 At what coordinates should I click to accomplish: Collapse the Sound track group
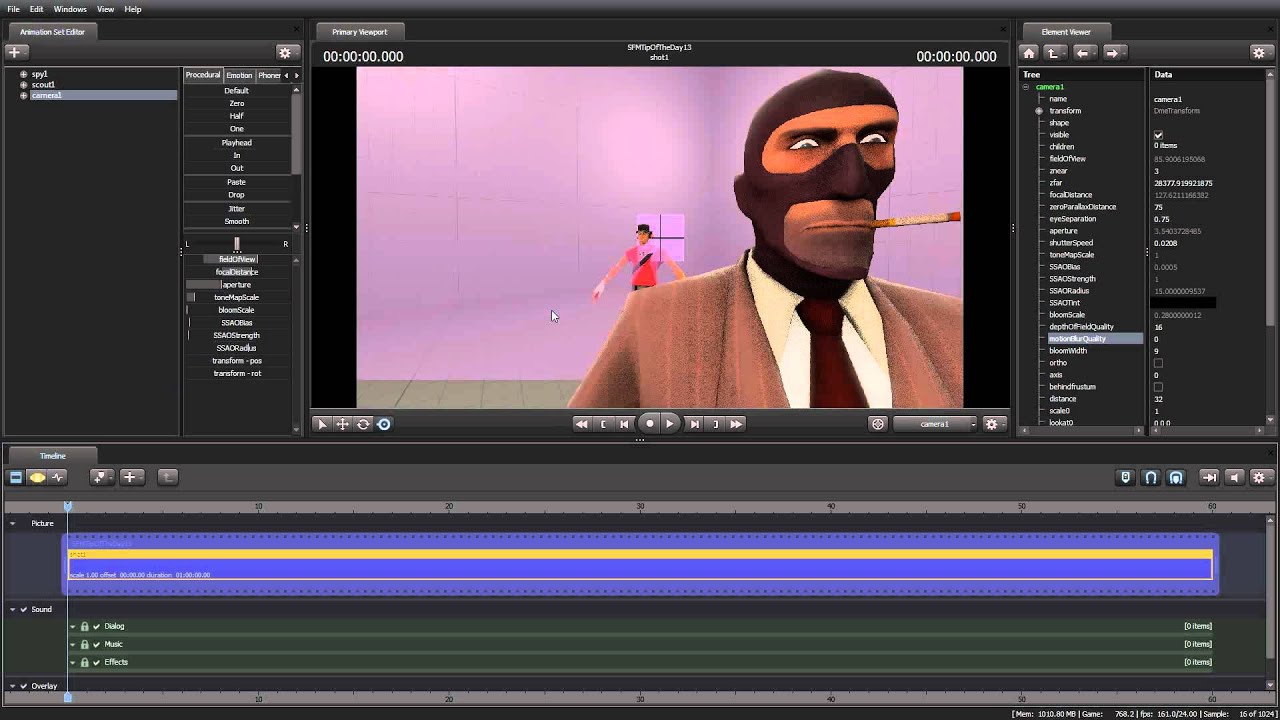(x=13, y=609)
